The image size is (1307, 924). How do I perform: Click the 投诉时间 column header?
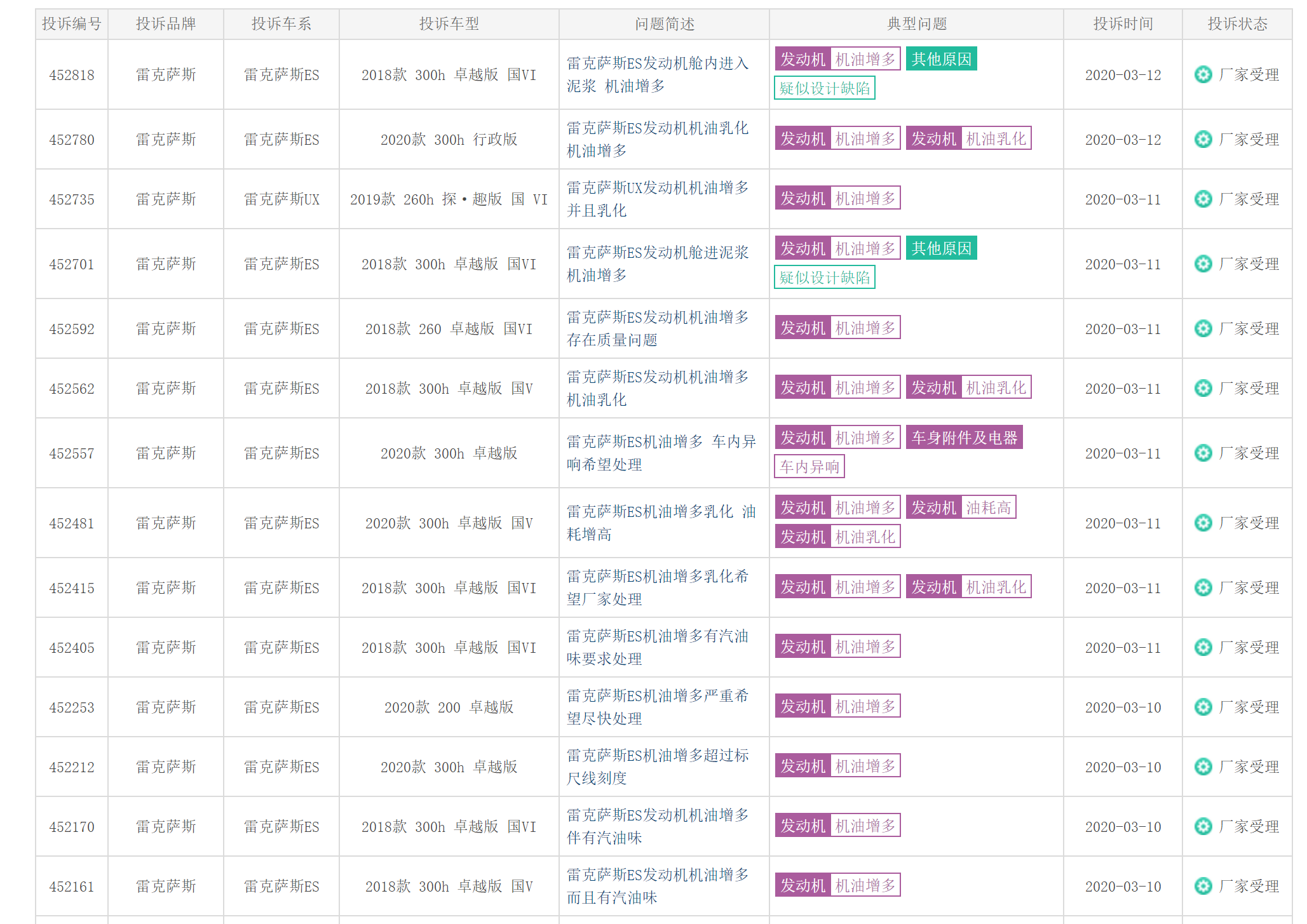pyautogui.click(x=1123, y=24)
